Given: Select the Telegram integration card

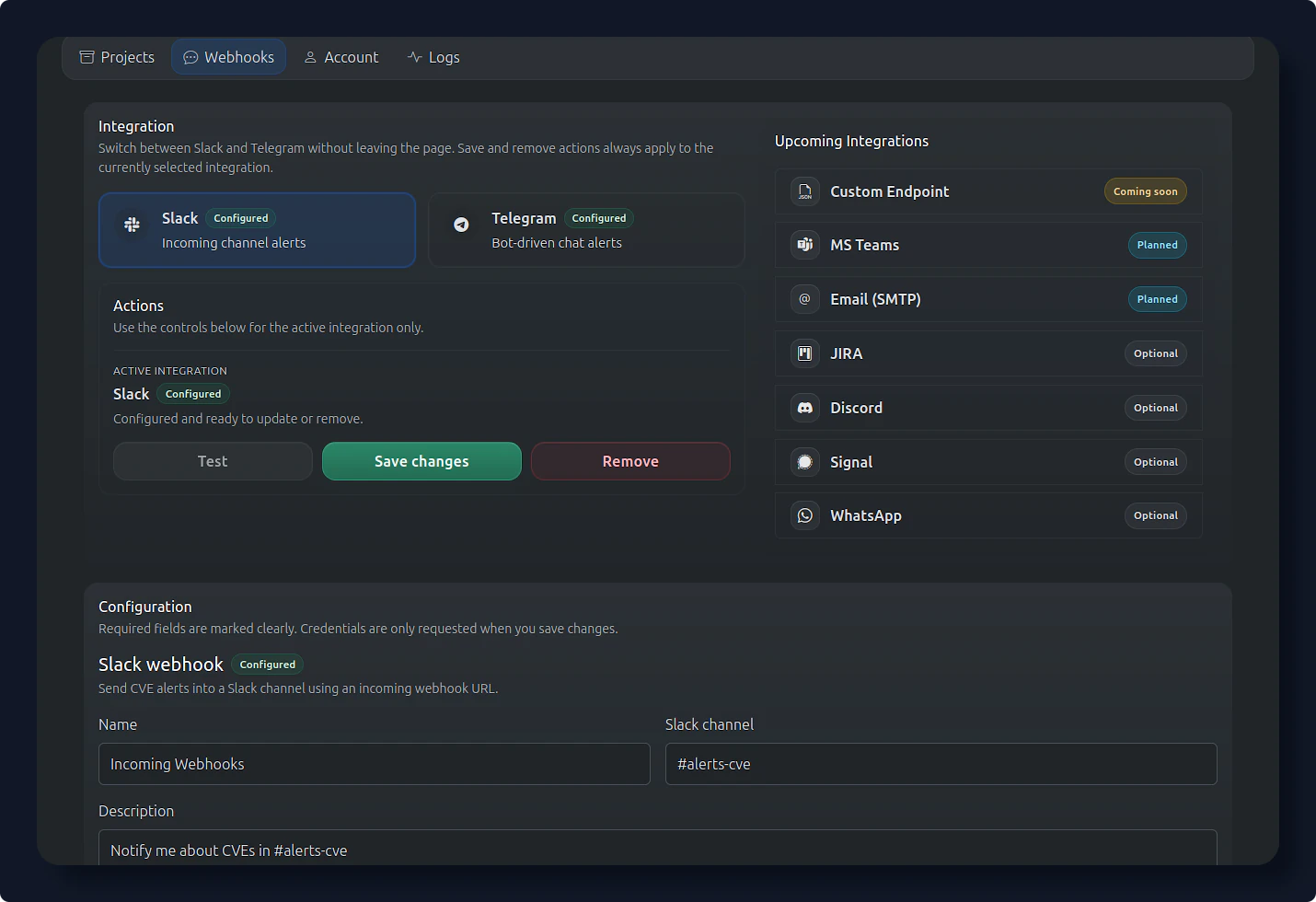Looking at the screenshot, I should coord(586,230).
